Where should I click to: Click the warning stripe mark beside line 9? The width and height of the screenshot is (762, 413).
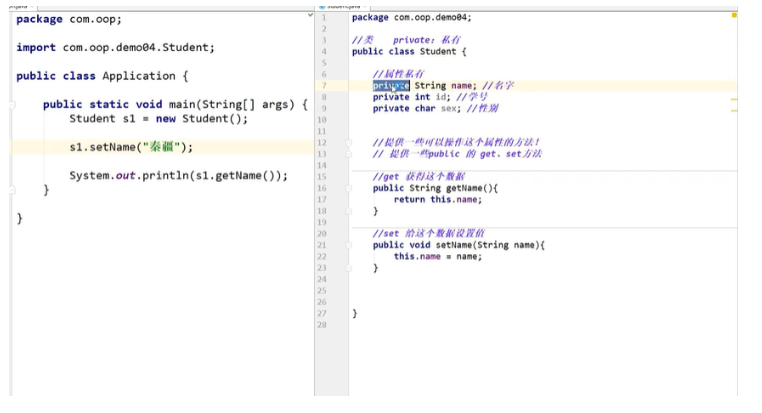(734, 111)
